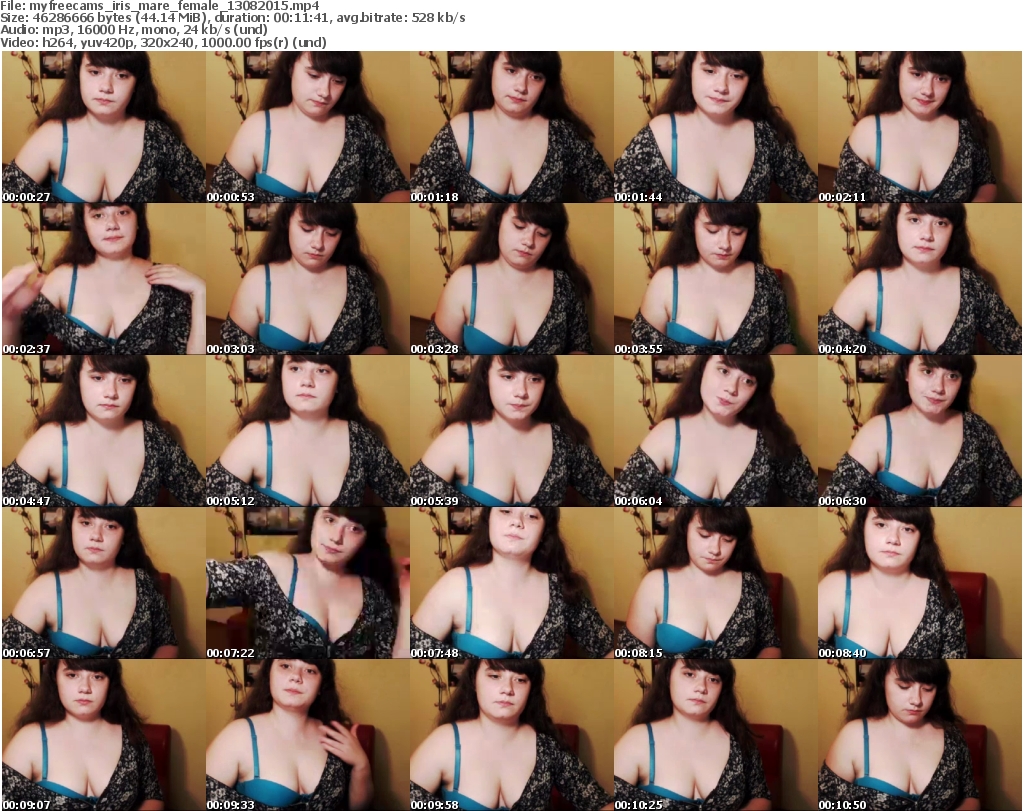The image size is (1024, 811).
Task: Select the thumbnail stamped 00:00:53
Action: click(x=308, y=127)
